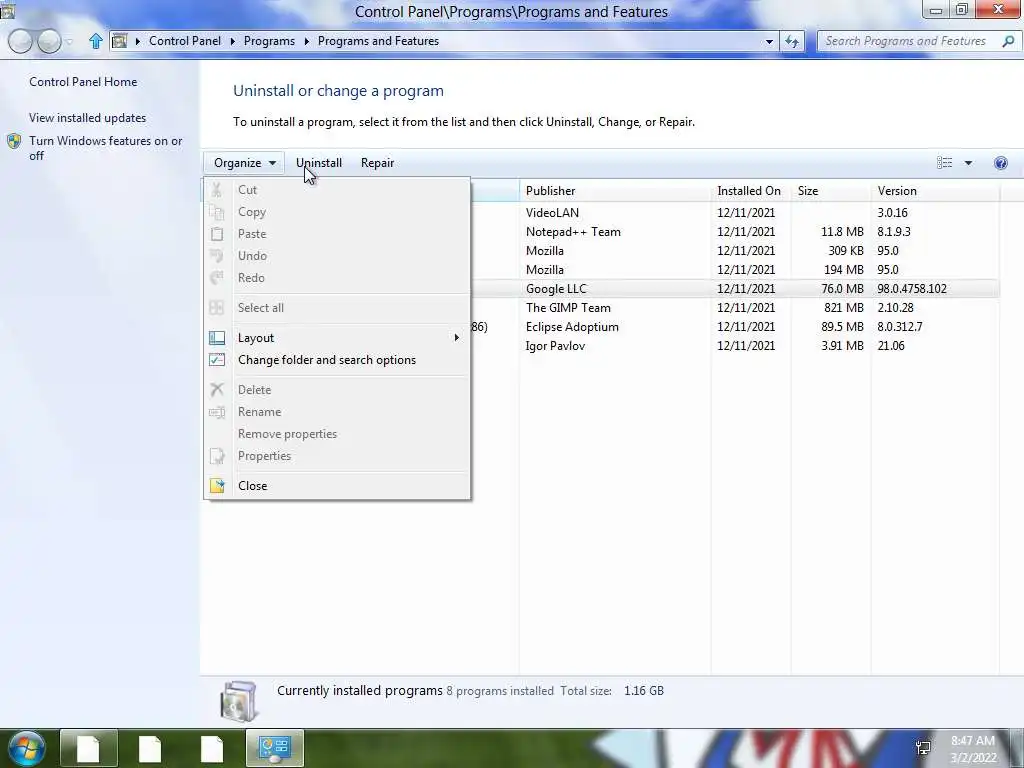The width and height of the screenshot is (1024, 768).
Task: Click the network tray icon
Action: click(x=923, y=748)
